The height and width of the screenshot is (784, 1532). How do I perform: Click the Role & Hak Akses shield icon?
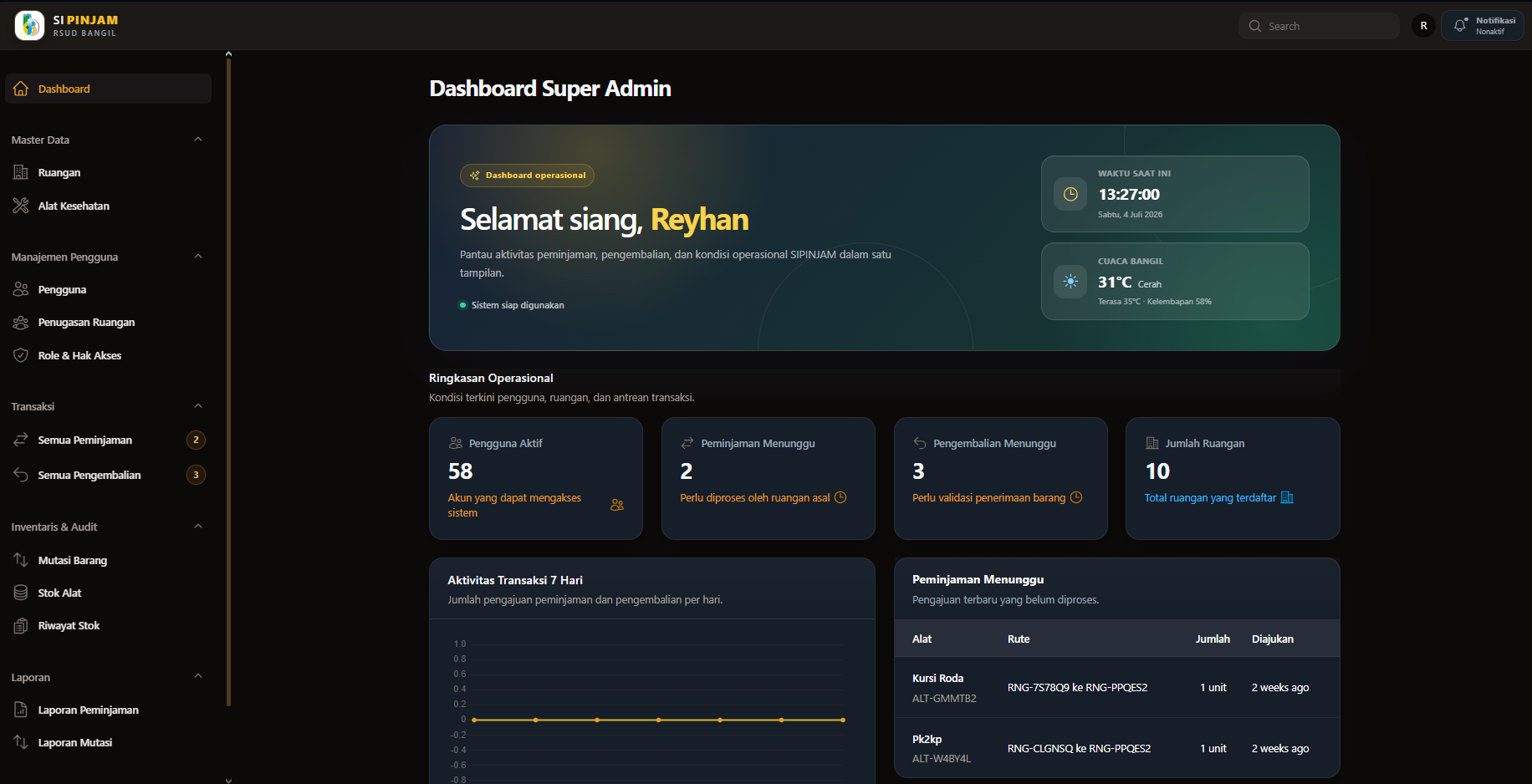(21, 355)
